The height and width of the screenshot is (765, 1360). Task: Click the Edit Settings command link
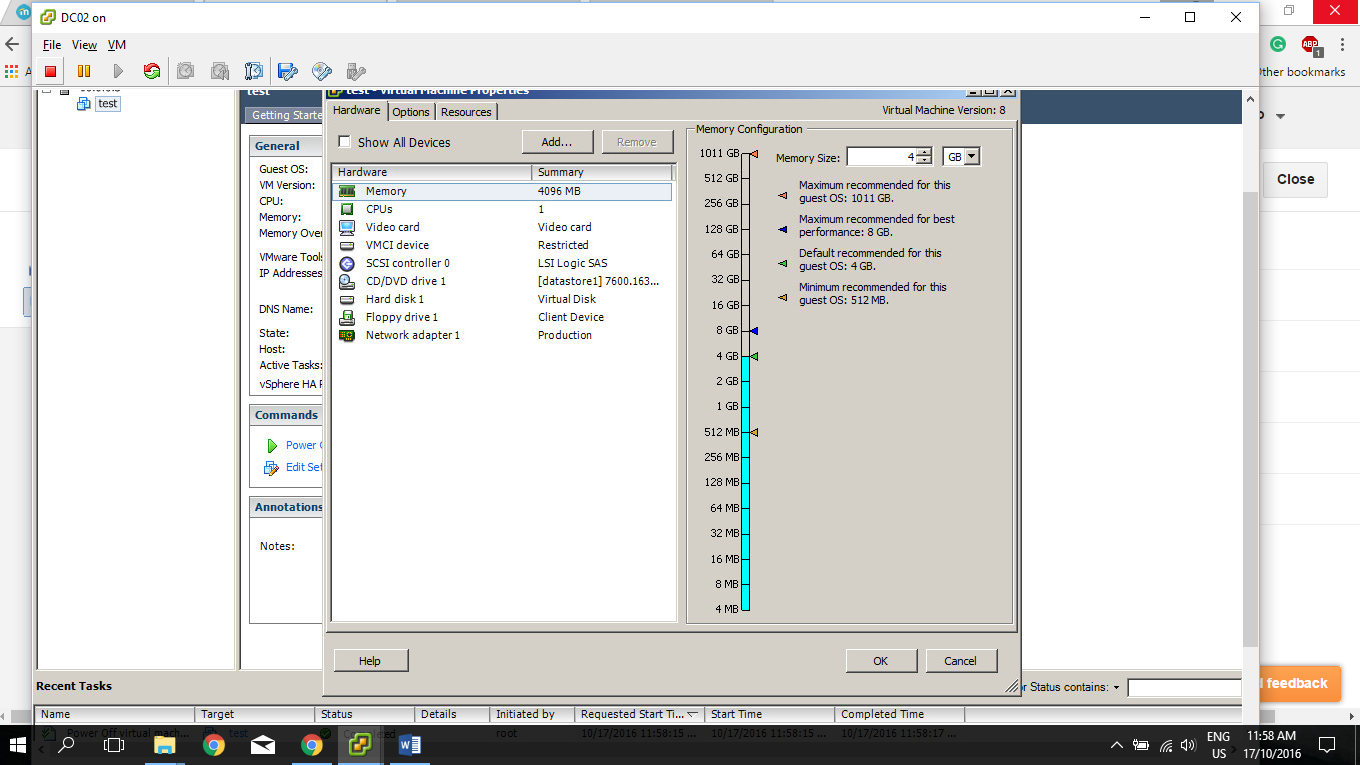click(304, 467)
